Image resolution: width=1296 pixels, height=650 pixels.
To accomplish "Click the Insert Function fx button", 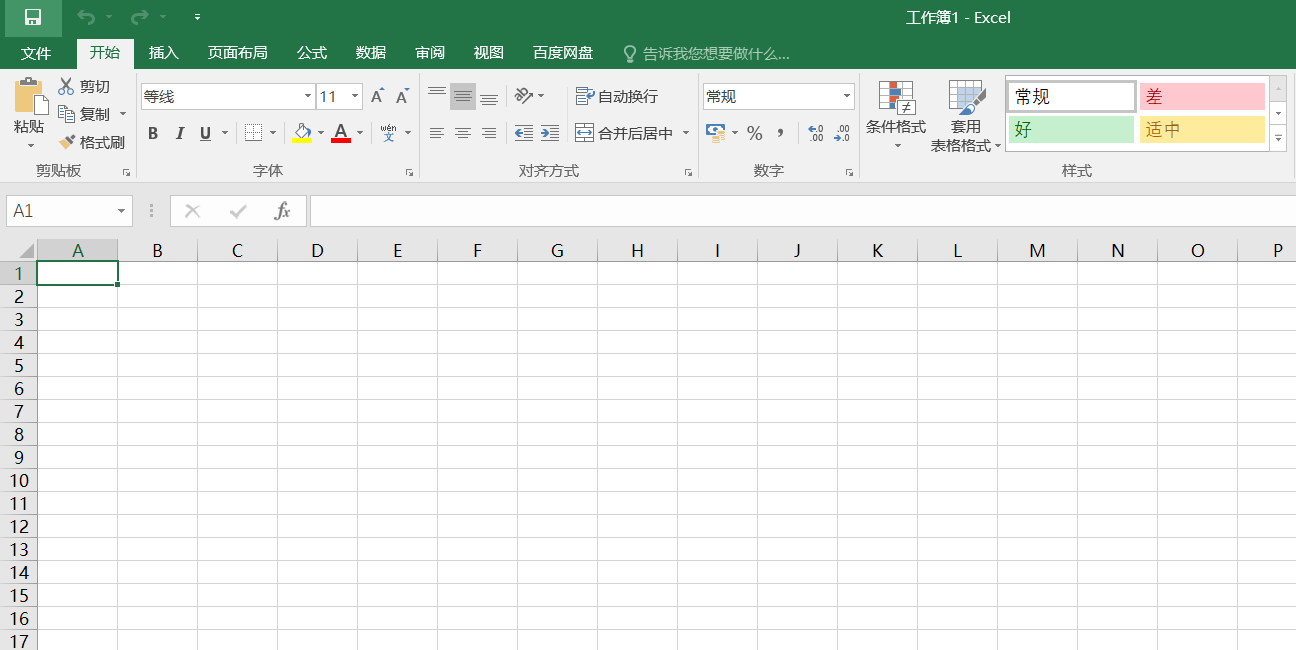I will (x=283, y=211).
